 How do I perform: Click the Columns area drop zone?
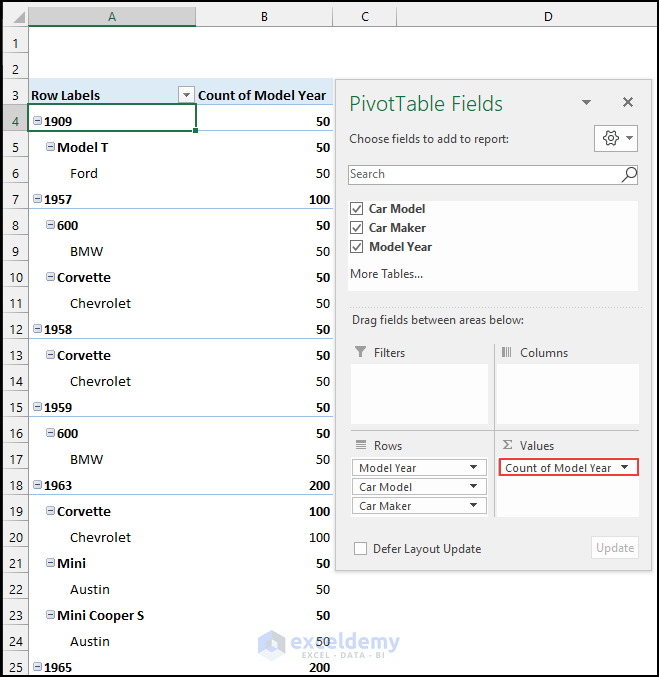567,394
